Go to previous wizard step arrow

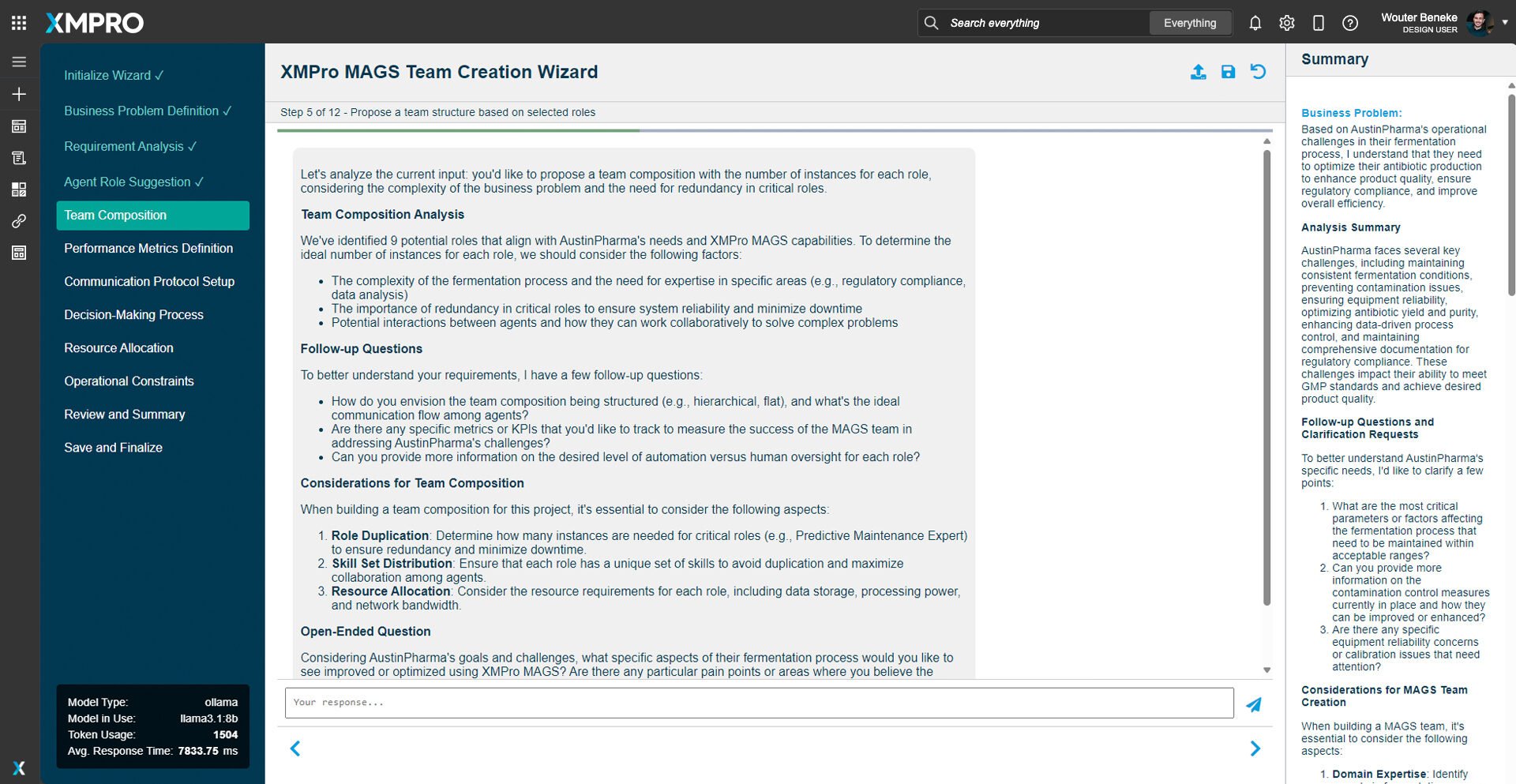pos(295,748)
